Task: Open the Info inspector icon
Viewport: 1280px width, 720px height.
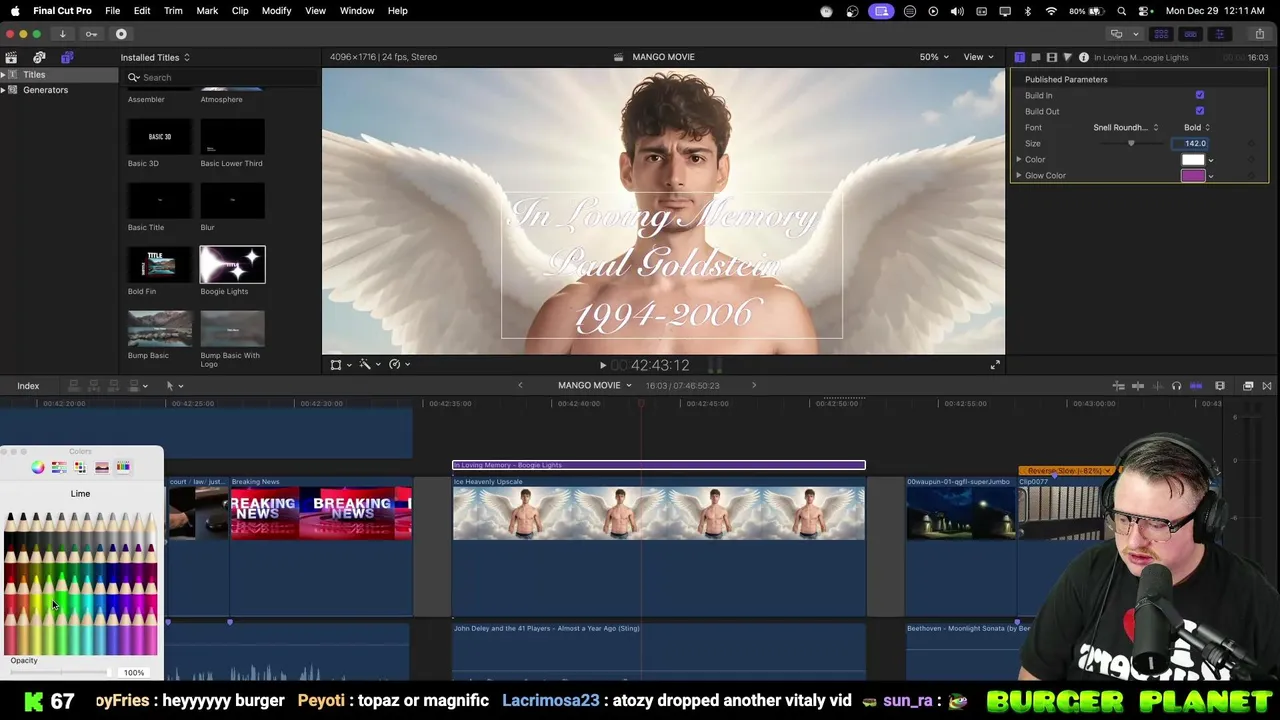Action: [x=1084, y=57]
